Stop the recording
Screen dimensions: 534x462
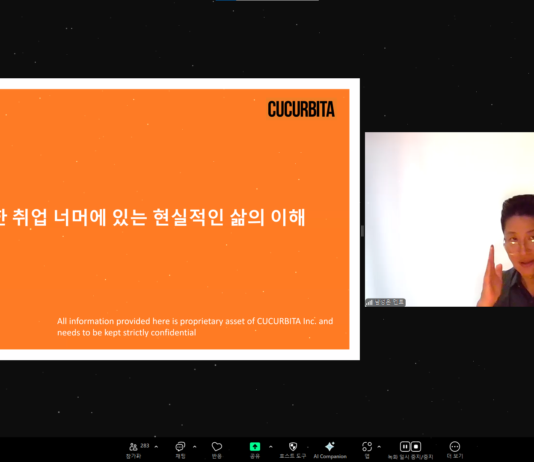pos(416,446)
